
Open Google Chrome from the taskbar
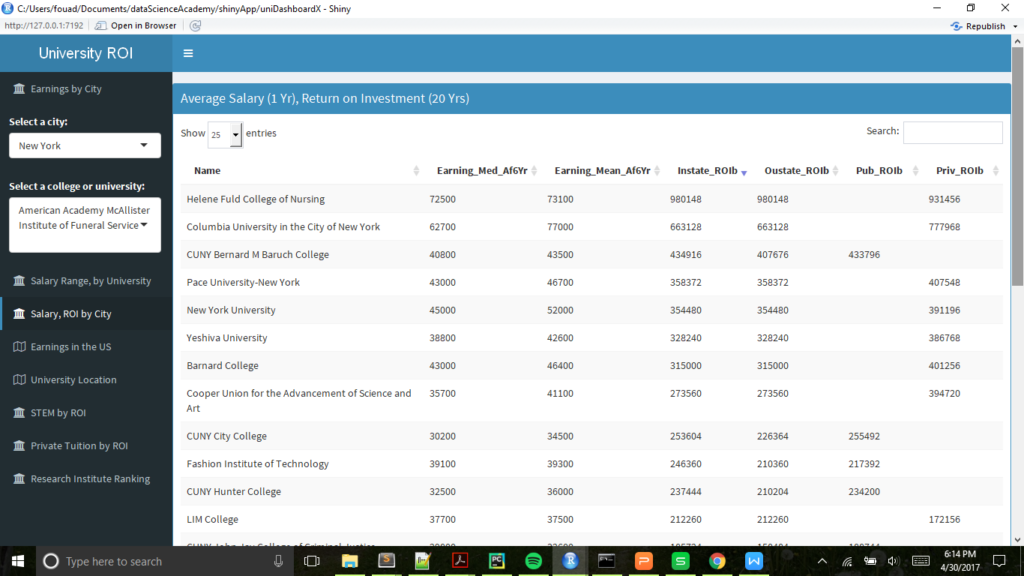tap(717, 561)
